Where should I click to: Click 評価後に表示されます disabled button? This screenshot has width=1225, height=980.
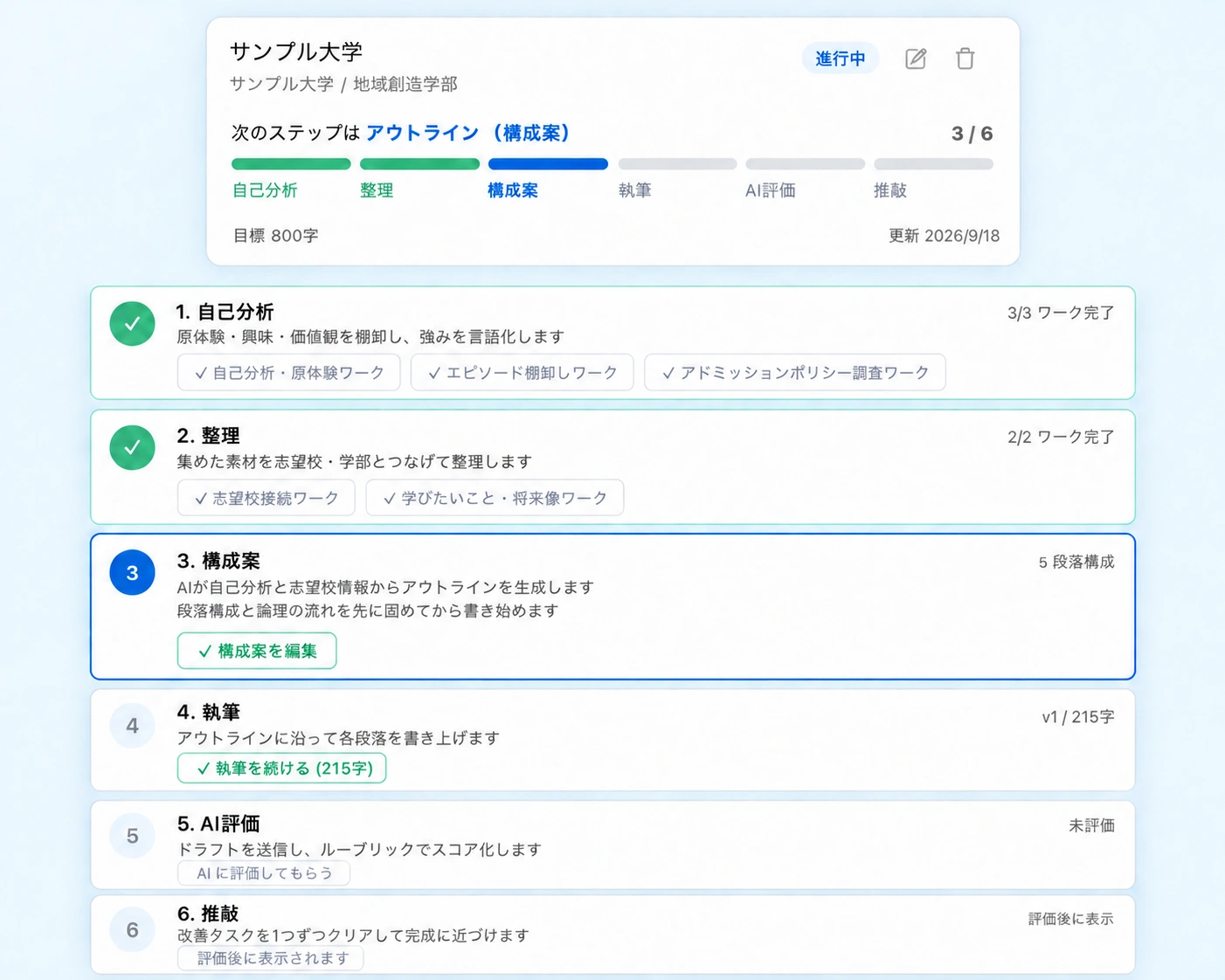[270, 958]
